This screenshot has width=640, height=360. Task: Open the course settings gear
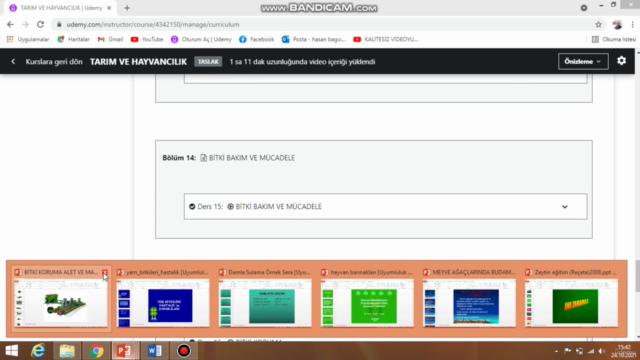[621, 61]
